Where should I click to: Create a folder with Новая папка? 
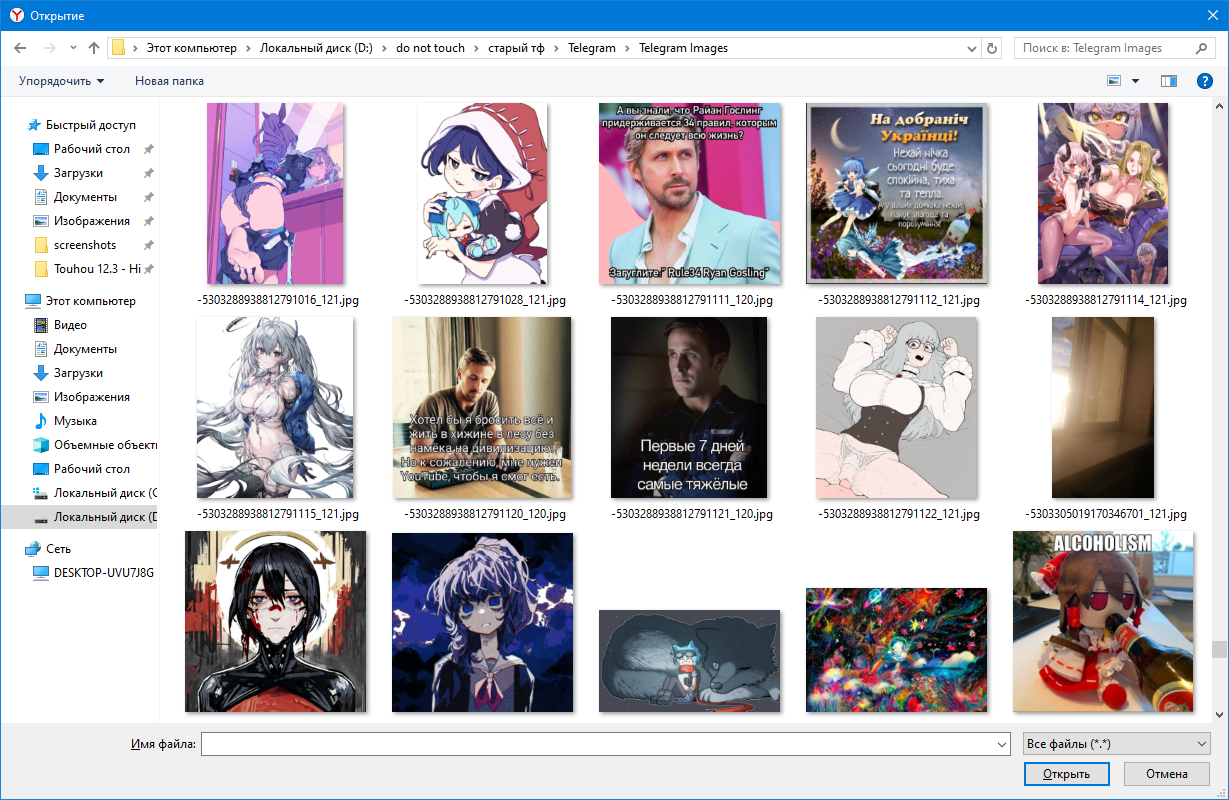pyautogui.click(x=169, y=81)
